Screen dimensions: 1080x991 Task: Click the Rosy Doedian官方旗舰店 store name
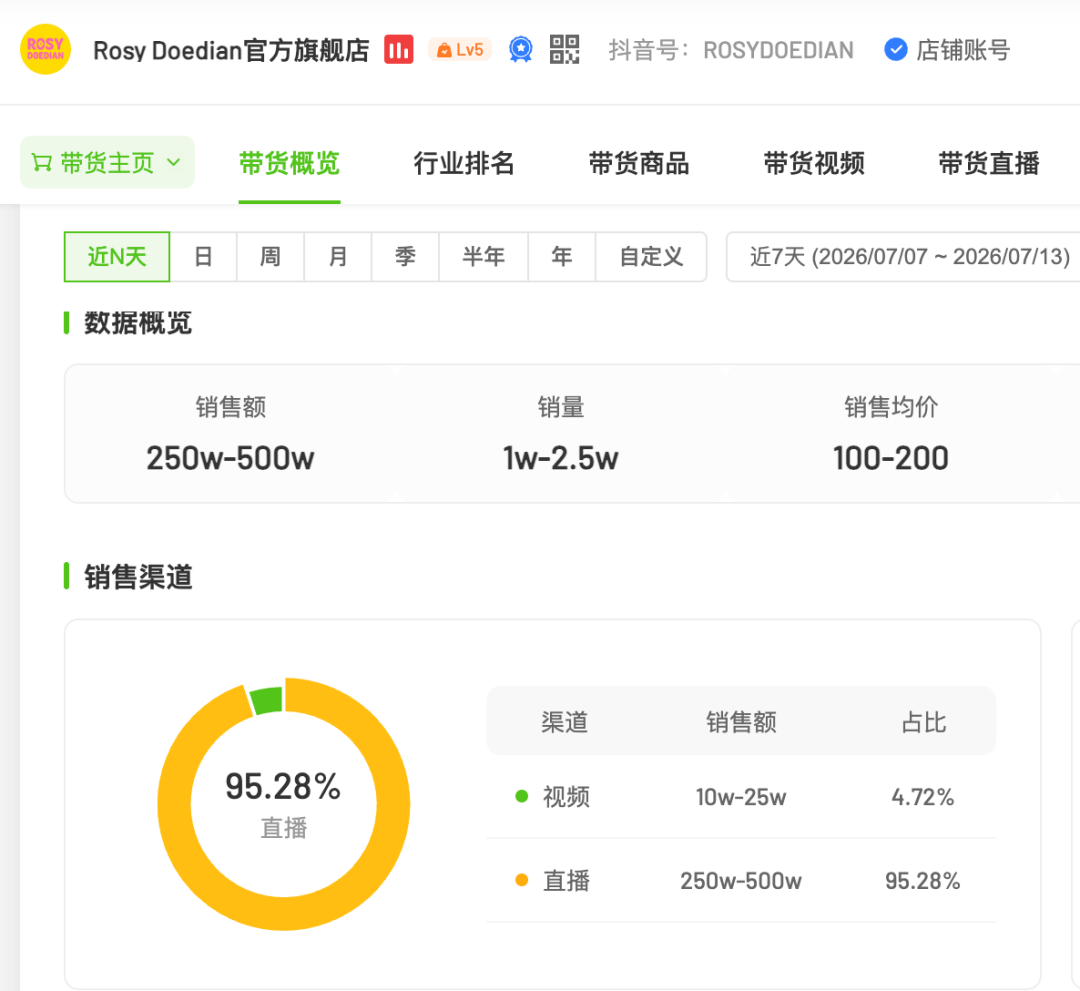(x=231, y=50)
